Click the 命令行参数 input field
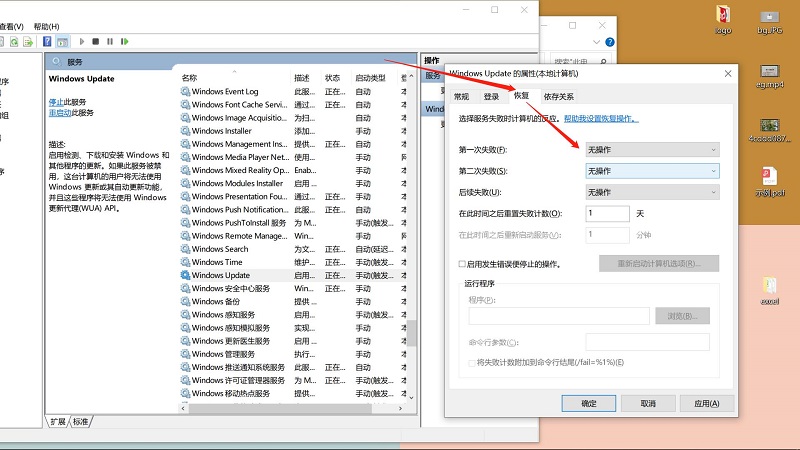This screenshot has width=800, height=450. click(x=647, y=342)
